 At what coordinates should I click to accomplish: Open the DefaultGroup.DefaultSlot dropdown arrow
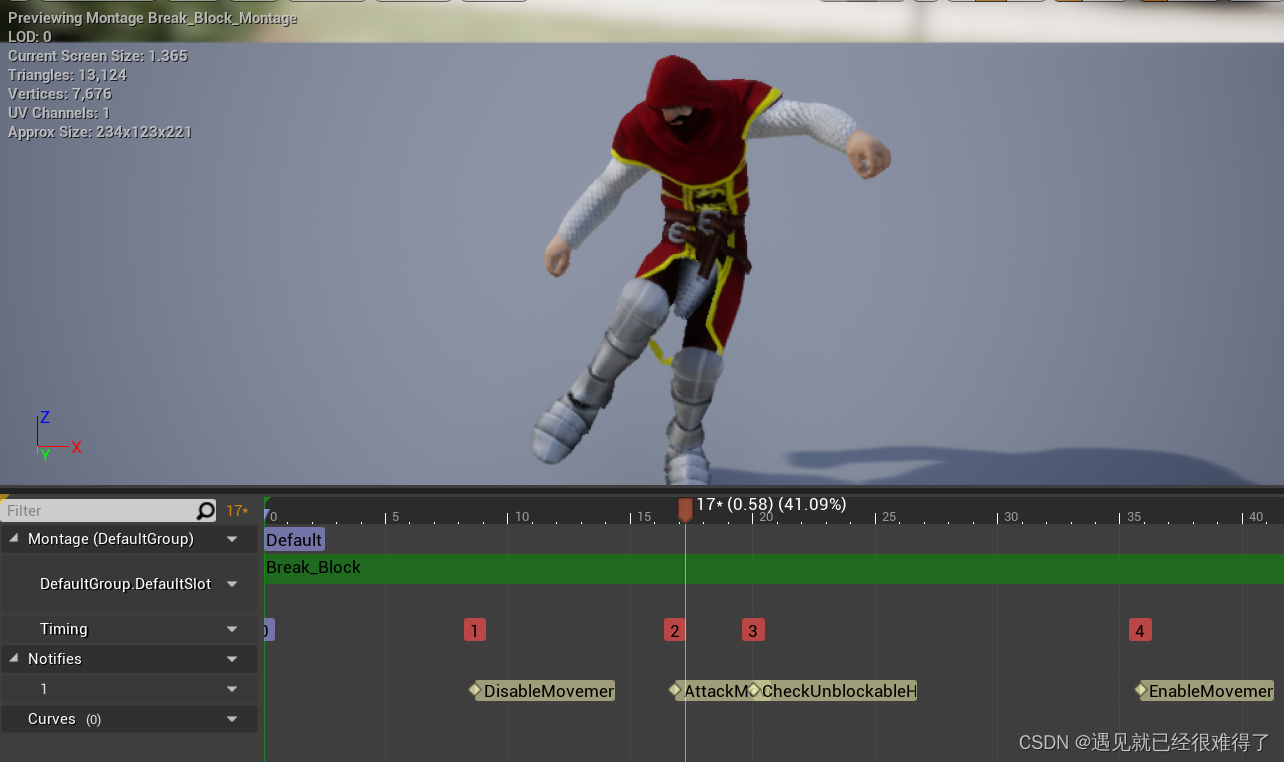(x=232, y=584)
